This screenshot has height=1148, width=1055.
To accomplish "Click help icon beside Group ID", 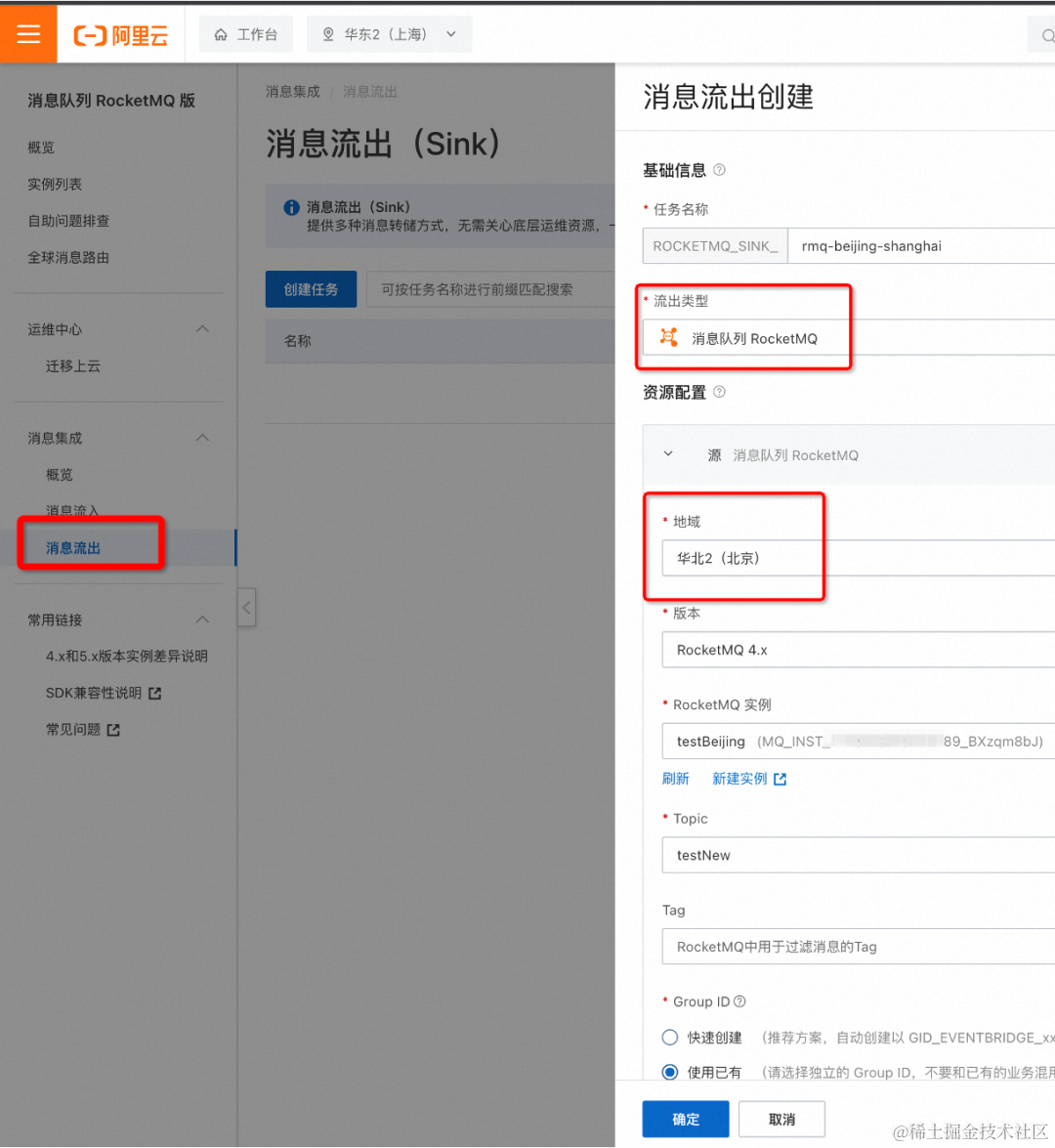I will 739,1001.
